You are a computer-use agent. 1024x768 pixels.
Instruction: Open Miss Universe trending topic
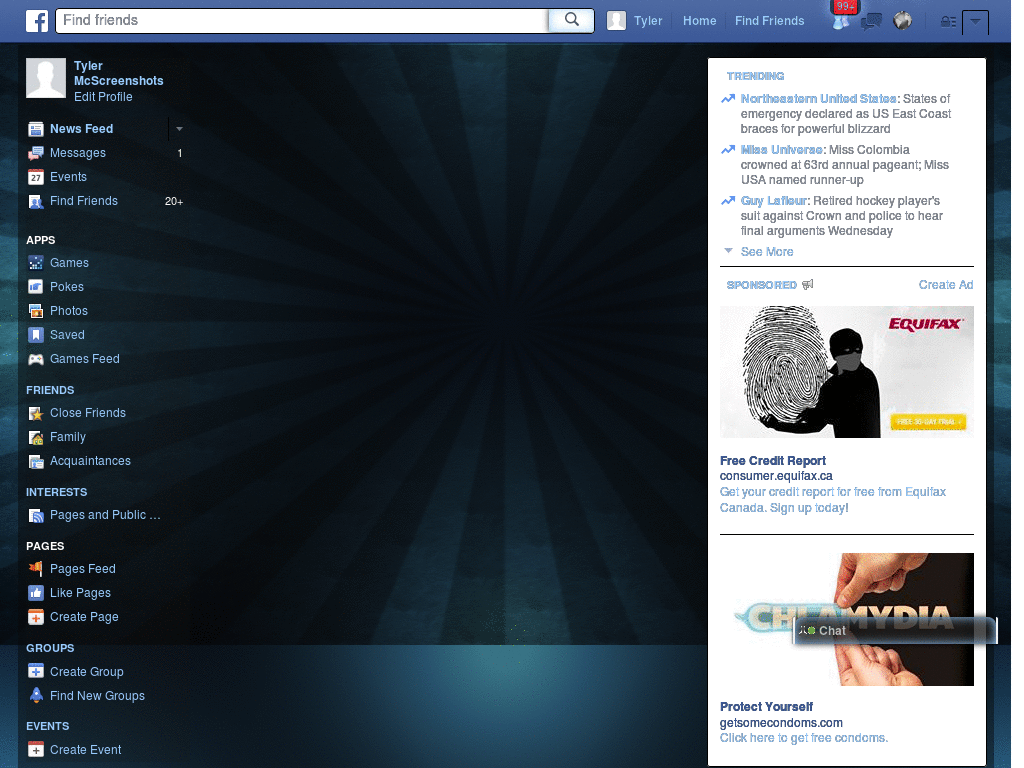point(782,150)
